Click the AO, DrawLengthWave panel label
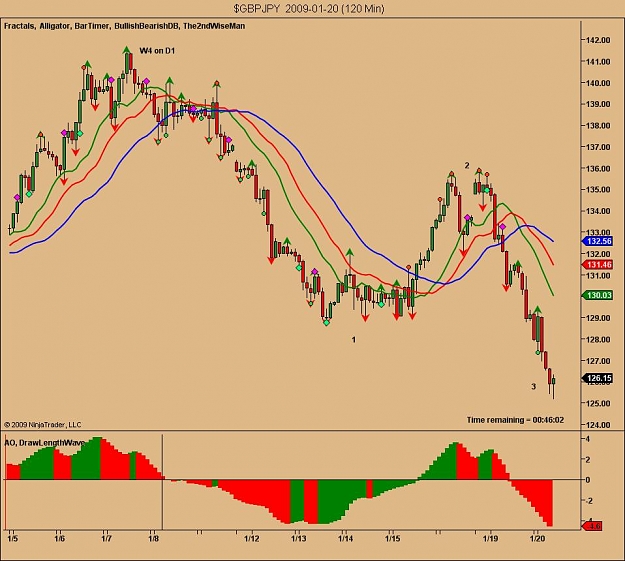 45,443
